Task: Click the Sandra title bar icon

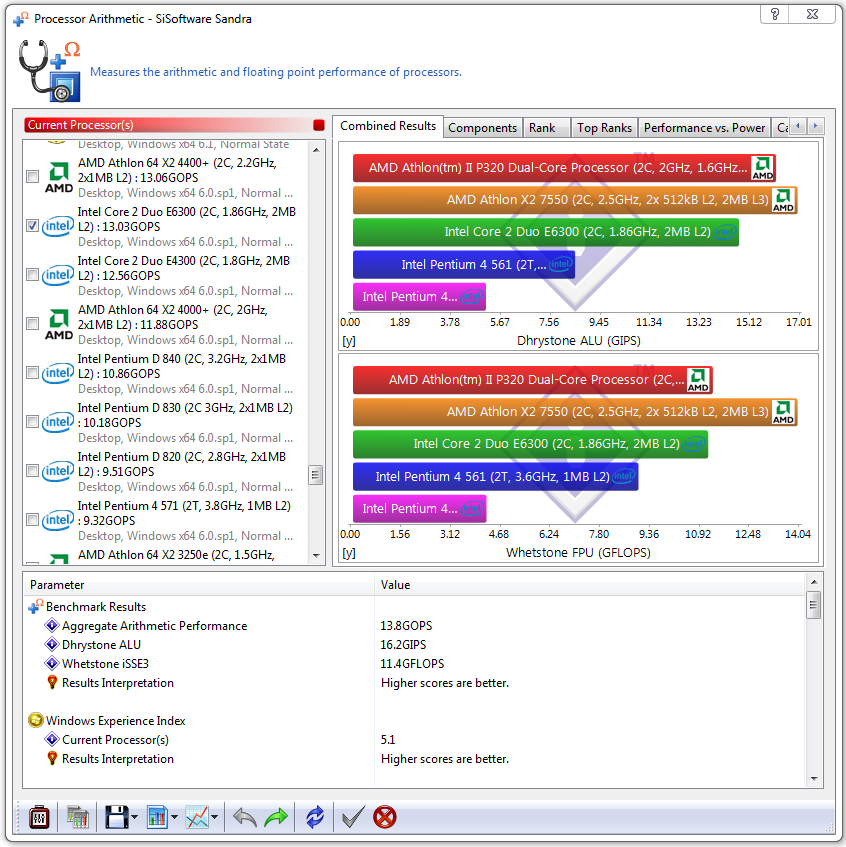Action: [x=21, y=19]
